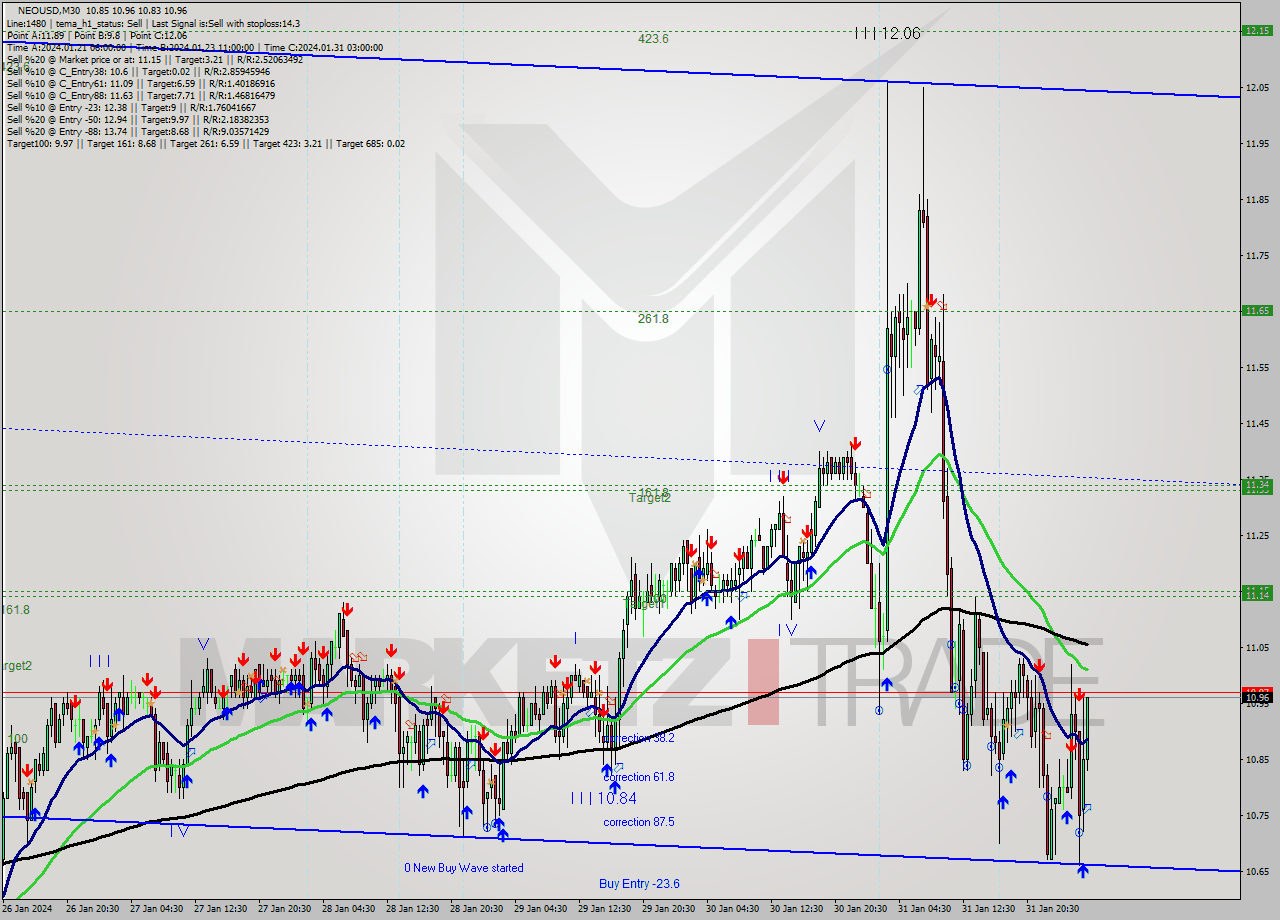Screen dimensions: 1280x920
Task: Click the '30 Jan 04:30' time axis label
Action: [733, 909]
